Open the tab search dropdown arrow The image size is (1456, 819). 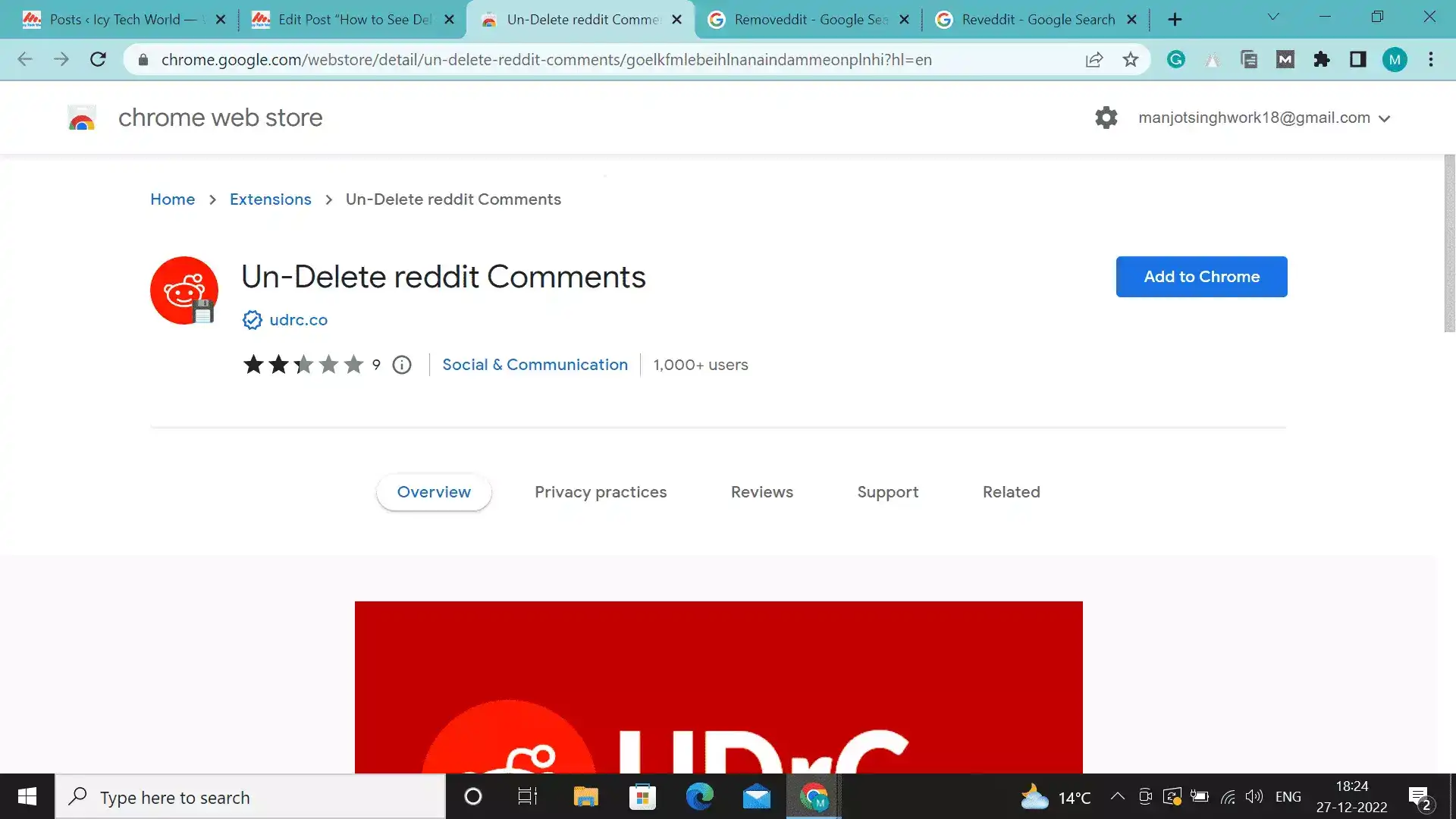click(x=1273, y=17)
